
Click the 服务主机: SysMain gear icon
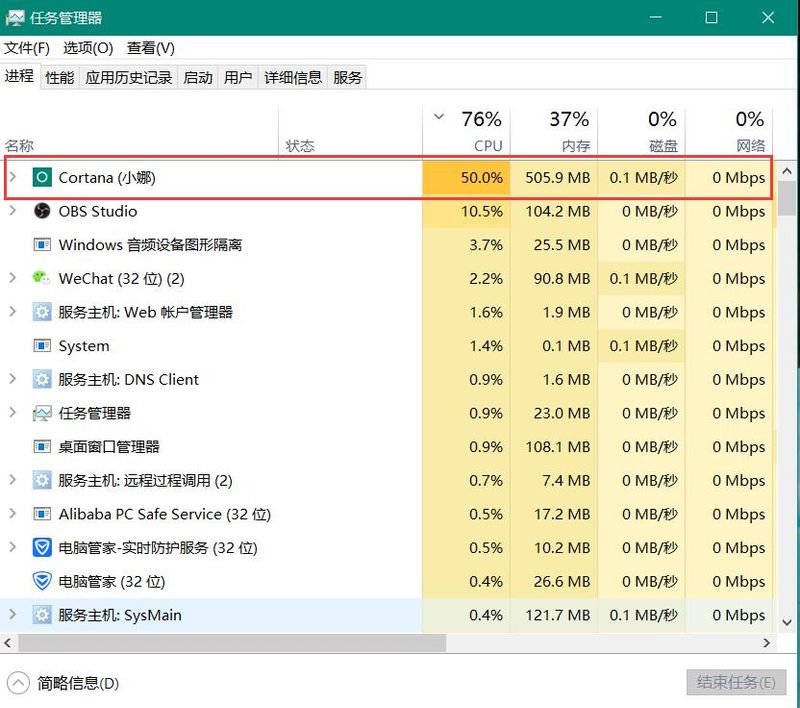click(x=42, y=615)
